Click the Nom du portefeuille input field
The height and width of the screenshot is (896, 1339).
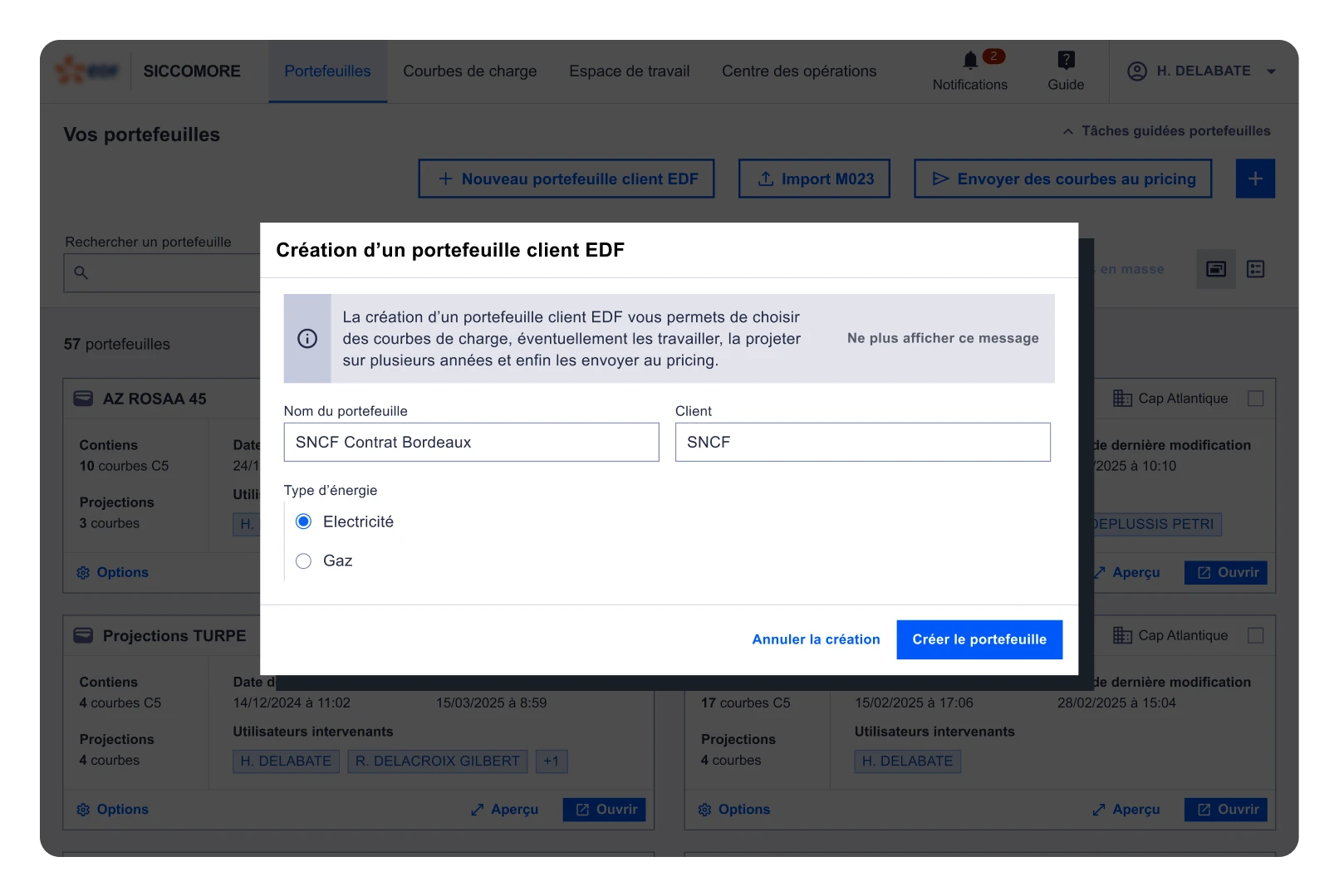[471, 442]
